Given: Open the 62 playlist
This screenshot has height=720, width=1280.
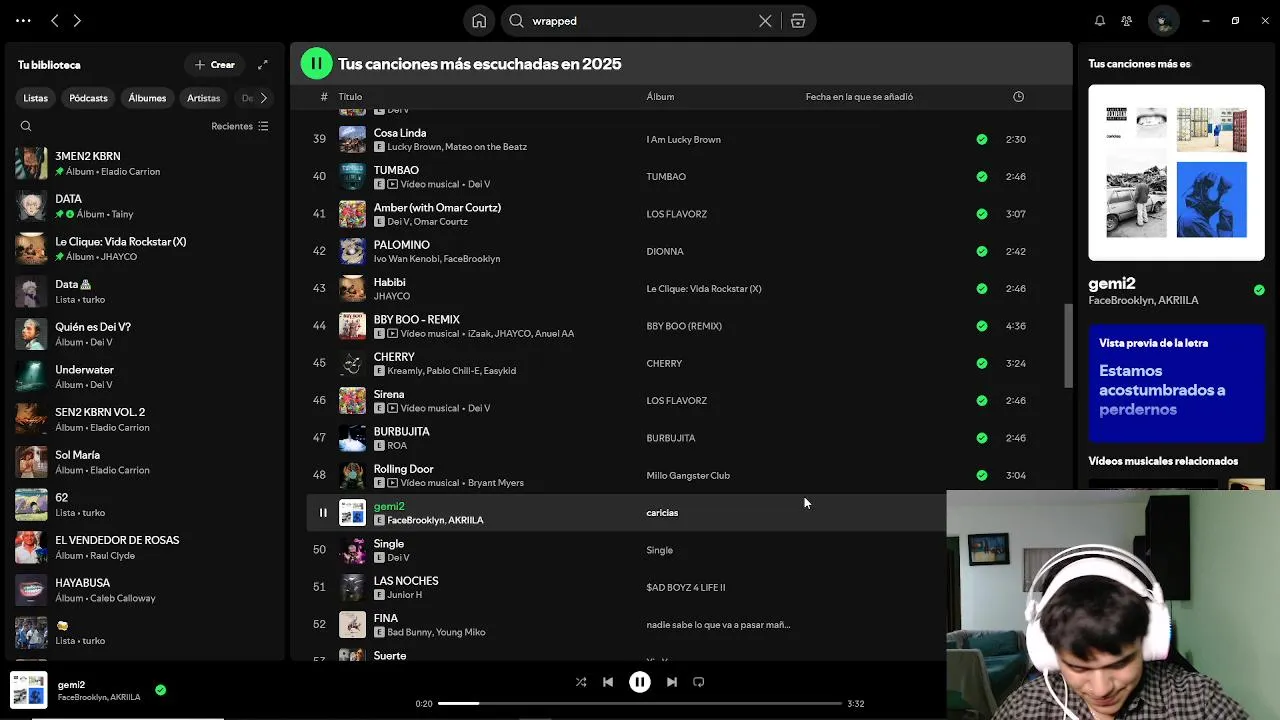Looking at the screenshot, I should point(145,505).
